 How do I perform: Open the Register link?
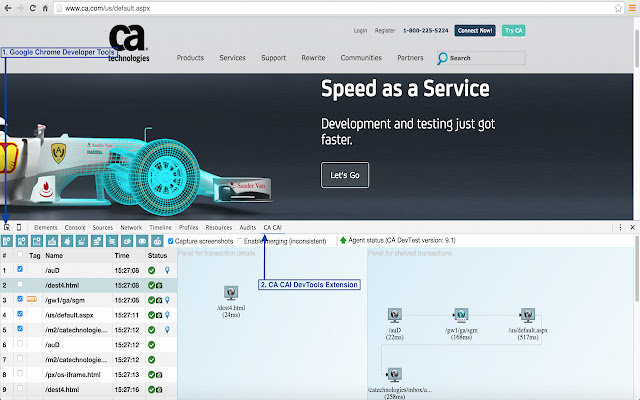tap(385, 31)
